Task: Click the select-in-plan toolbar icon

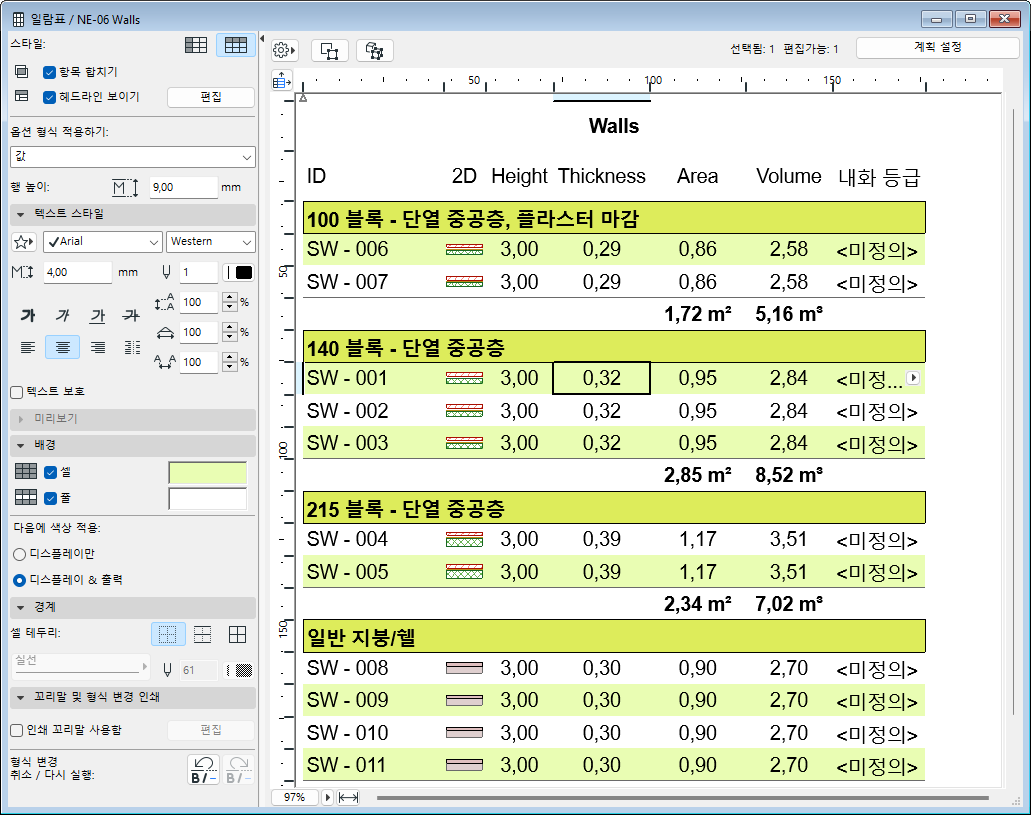Action: pyautogui.click(x=329, y=50)
